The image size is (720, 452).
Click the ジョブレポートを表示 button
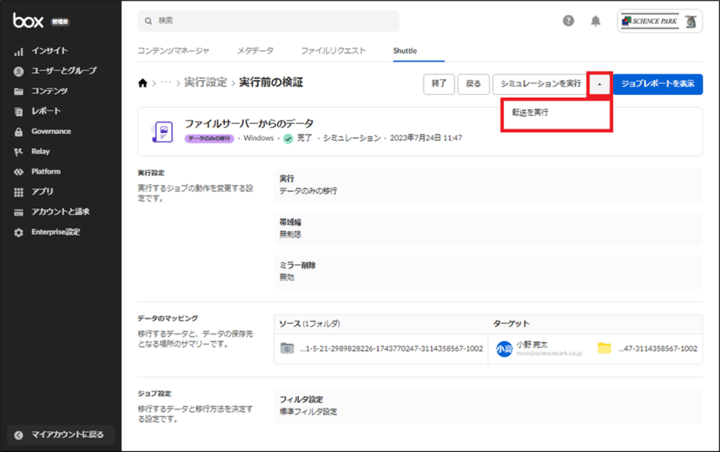(x=658, y=84)
